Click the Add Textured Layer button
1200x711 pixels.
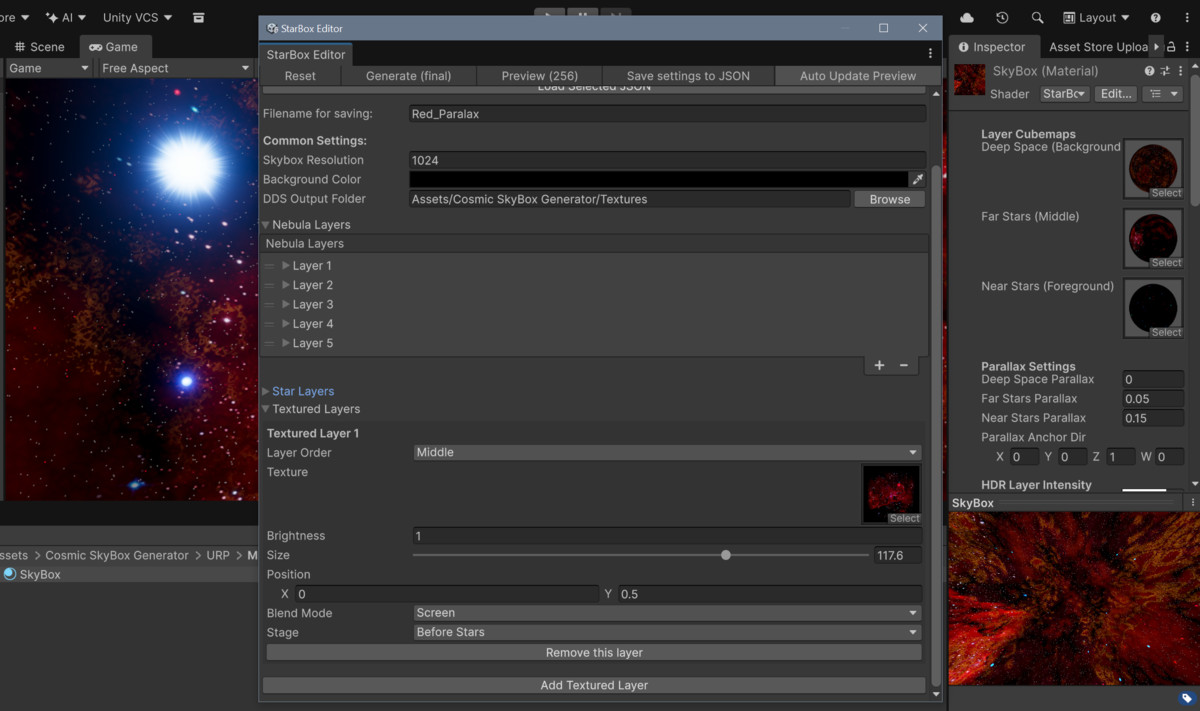click(594, 686)
